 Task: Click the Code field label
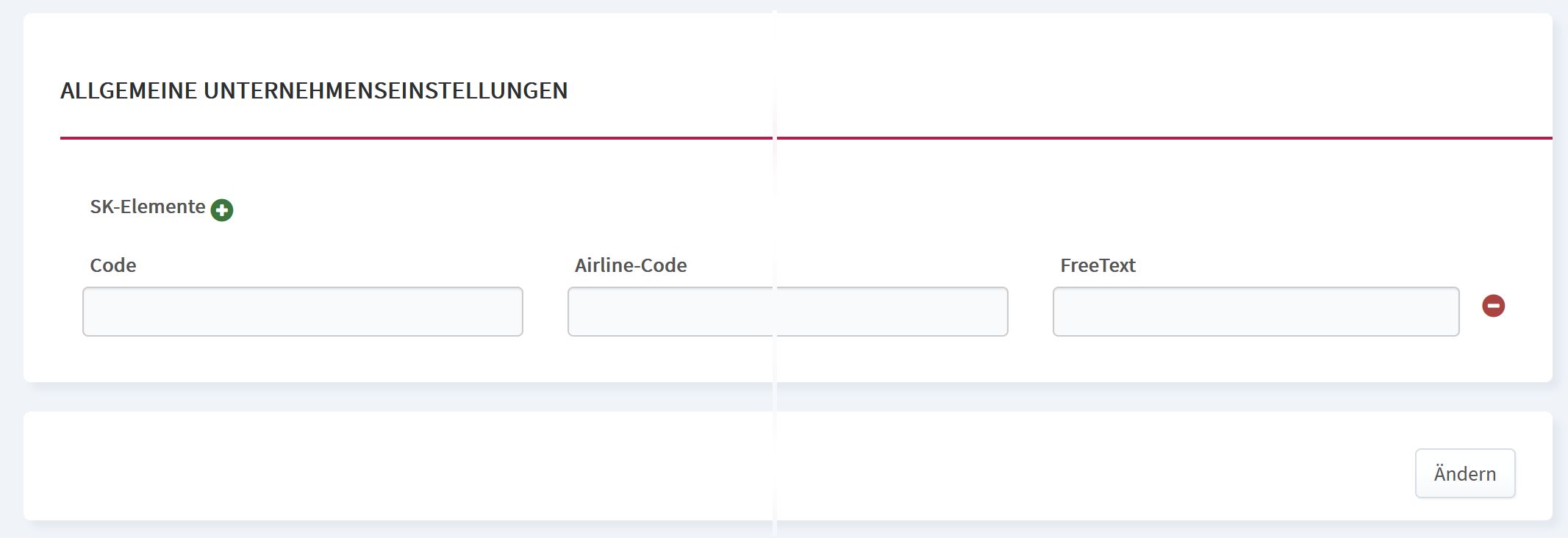click(113, 265)
